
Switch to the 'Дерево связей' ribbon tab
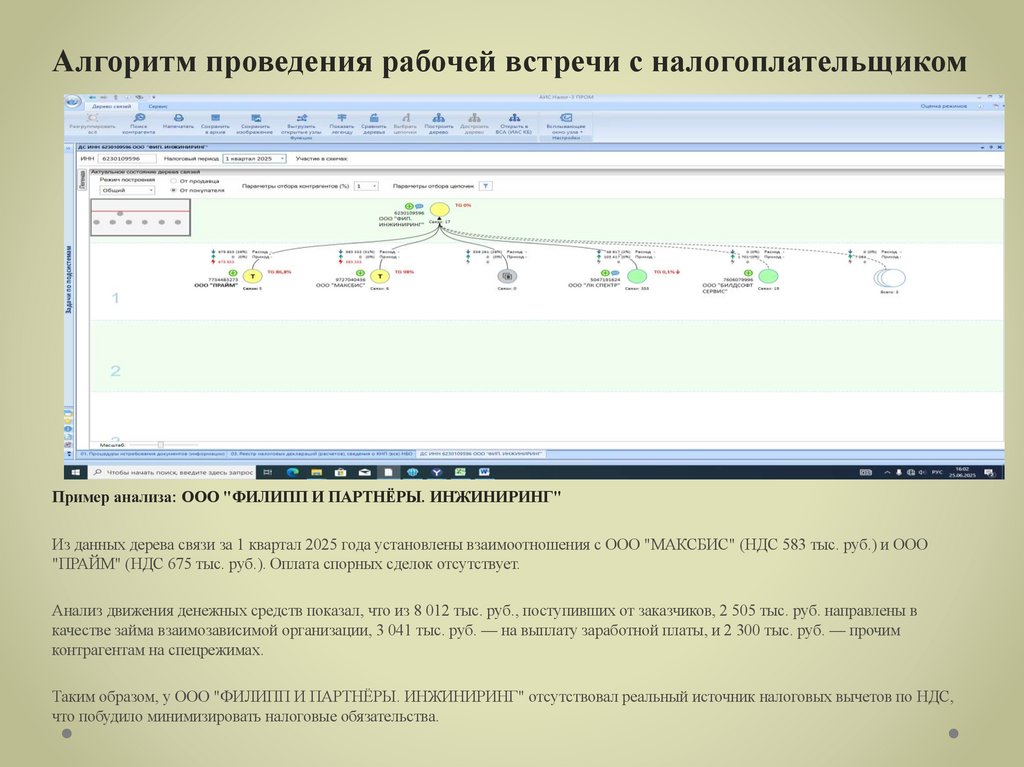pyautogui.click(x=111, y=106)
